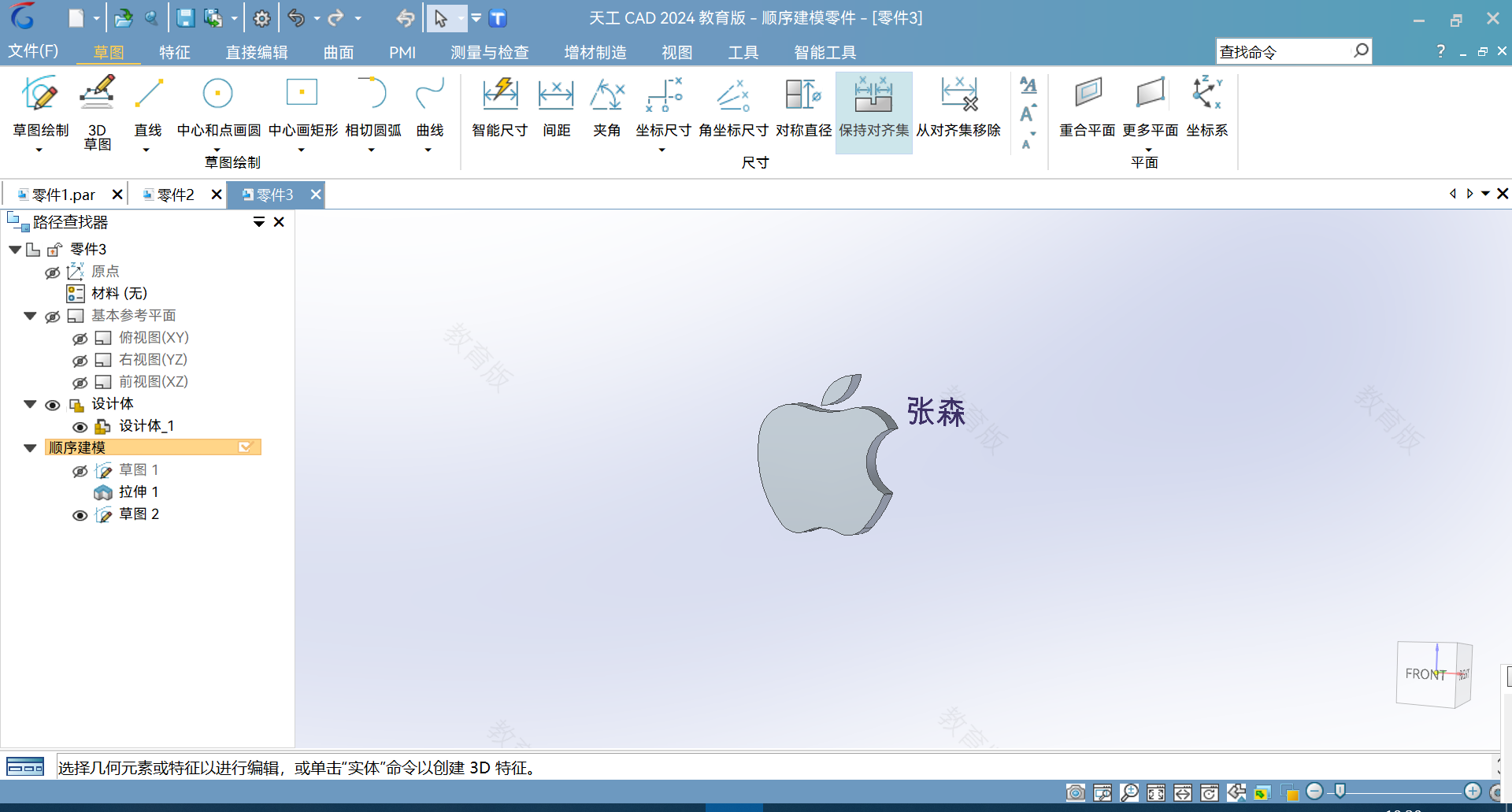Open the 更多平面 planes tool

tap(1151, 106)
